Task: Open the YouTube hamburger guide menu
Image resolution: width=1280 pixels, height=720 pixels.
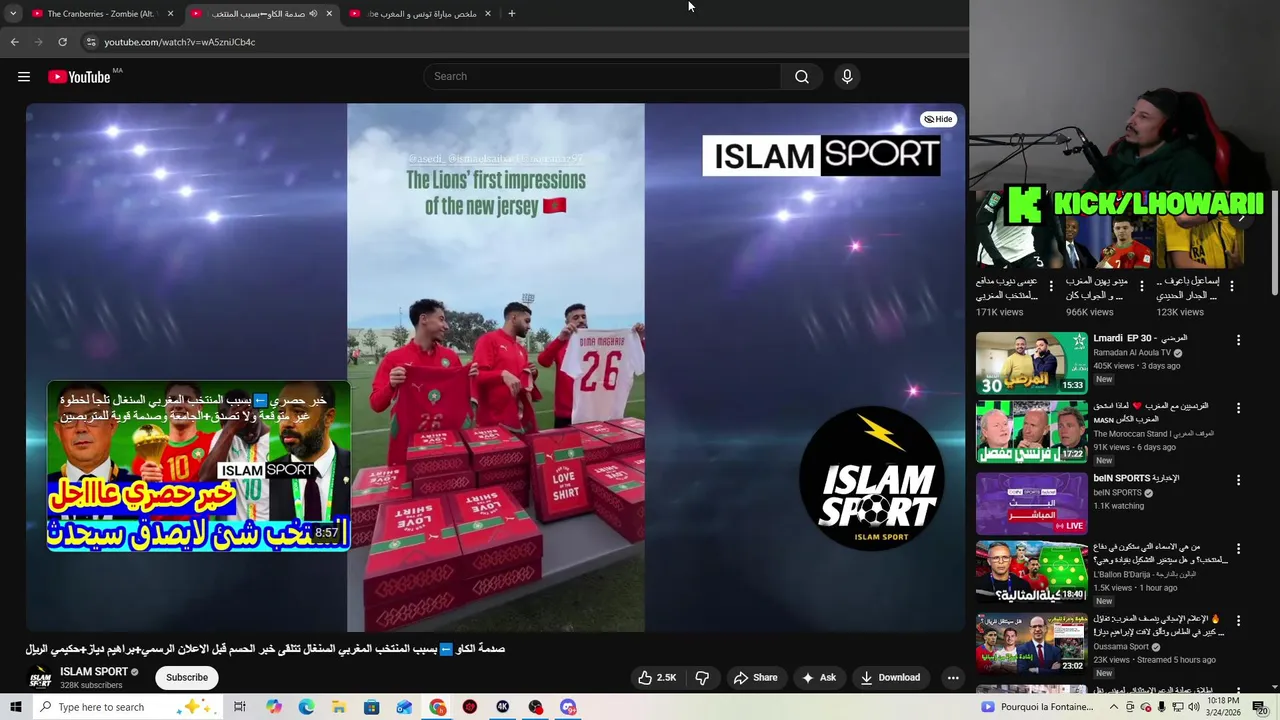Action: coord(24,77)
